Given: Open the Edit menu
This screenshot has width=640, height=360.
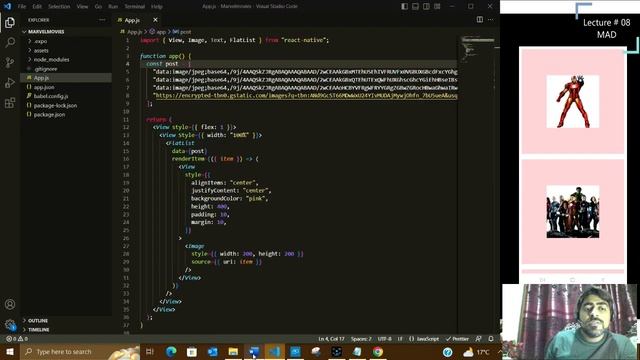Looking at the screenshot, I should (x=37, y=7).
